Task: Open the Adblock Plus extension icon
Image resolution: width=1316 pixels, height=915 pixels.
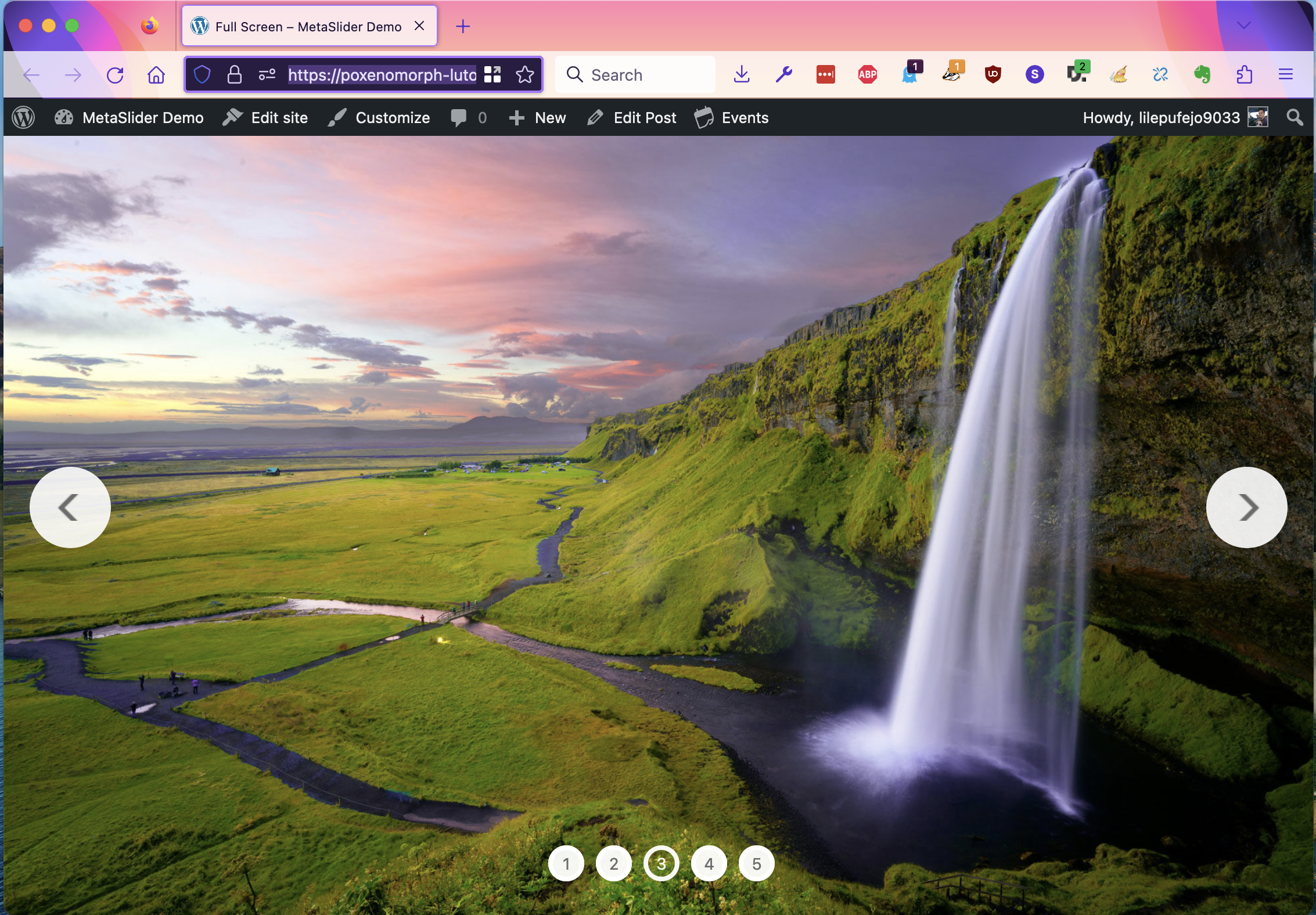Action: click(867, 74)
